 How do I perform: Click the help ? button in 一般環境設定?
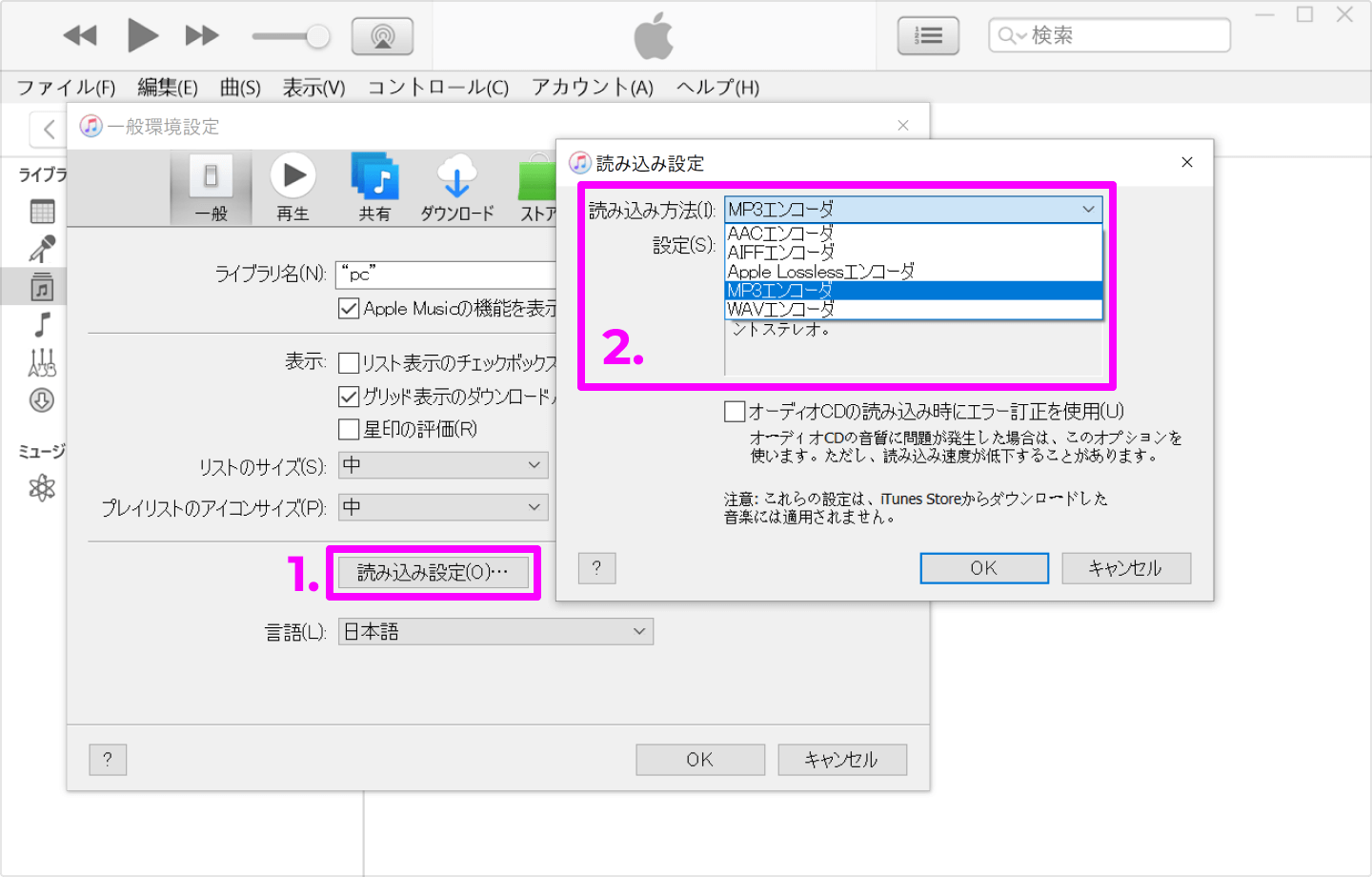pyautogui.click(x=108, y=760)
